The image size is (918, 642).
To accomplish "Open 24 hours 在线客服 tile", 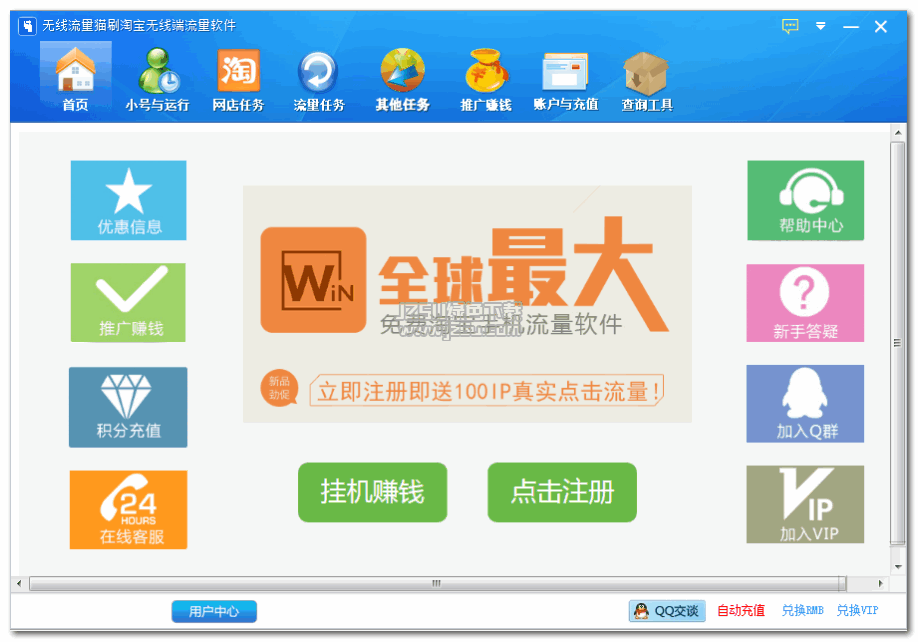I will (x=128, y=510).
